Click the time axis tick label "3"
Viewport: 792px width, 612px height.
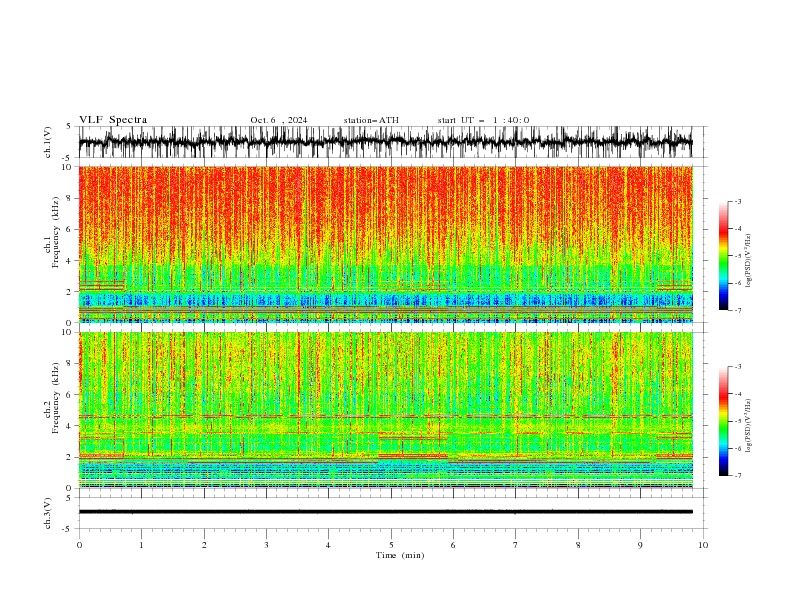[266, 545]
